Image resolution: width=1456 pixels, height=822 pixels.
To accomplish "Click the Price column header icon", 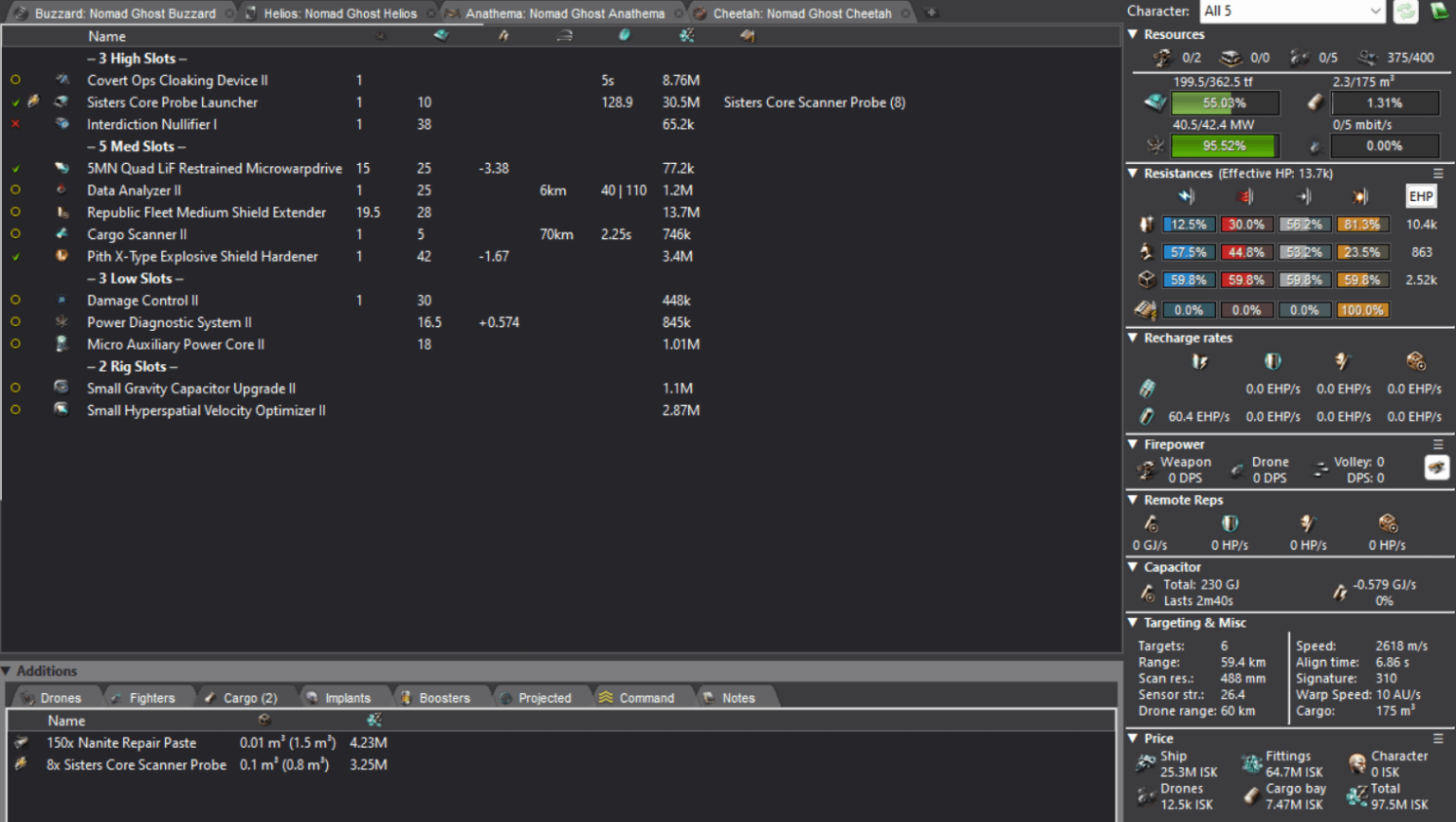I will tap(687, 36).
